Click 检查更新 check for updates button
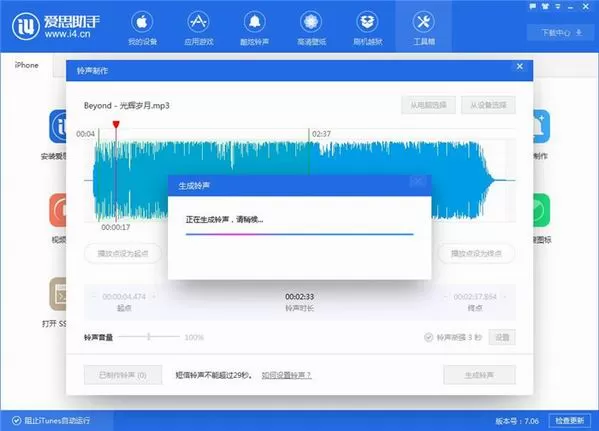Screen dimensions: 599x431 [570, 421]
